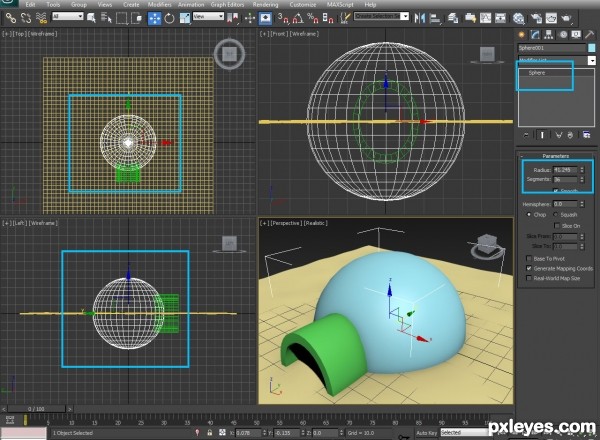600x440 pixels.
Task: Open the Material Editor
Action: point(518,18)
